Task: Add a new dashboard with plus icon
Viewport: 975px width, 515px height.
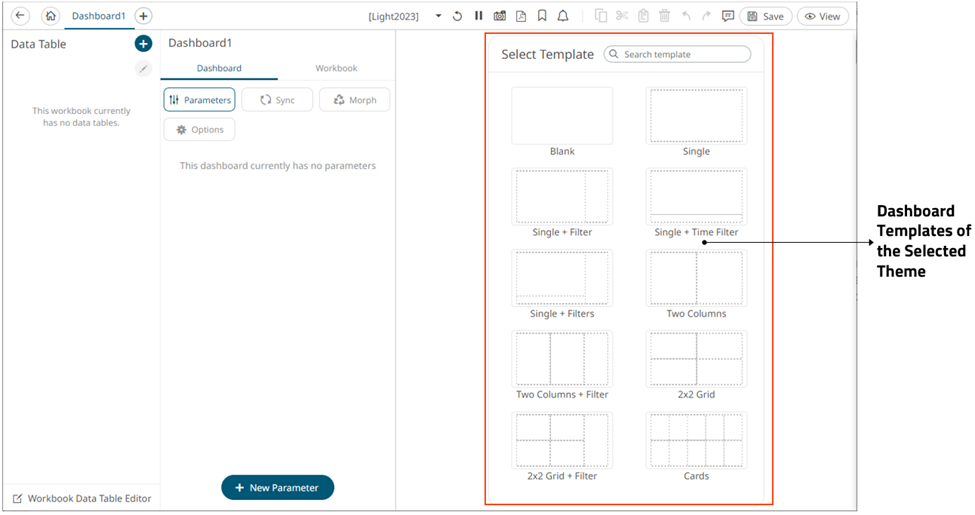Action: [x=143, y=16]
